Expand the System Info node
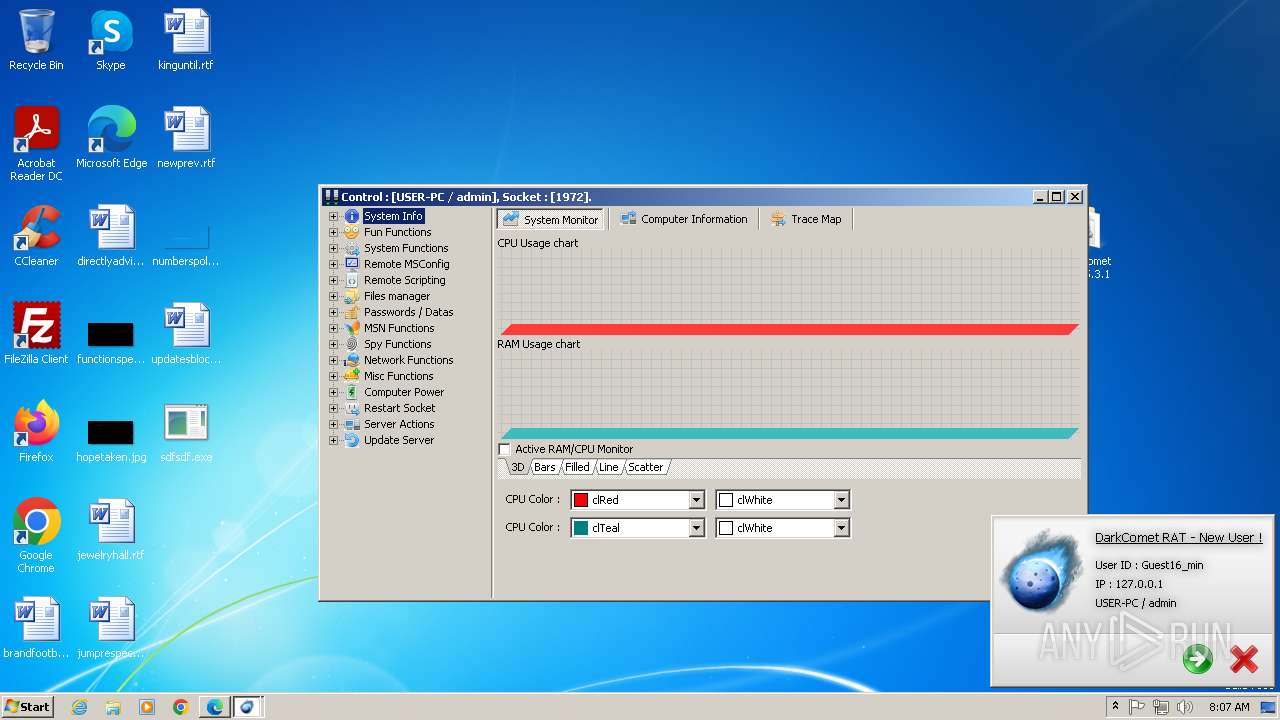 click(x=334, y=216)
